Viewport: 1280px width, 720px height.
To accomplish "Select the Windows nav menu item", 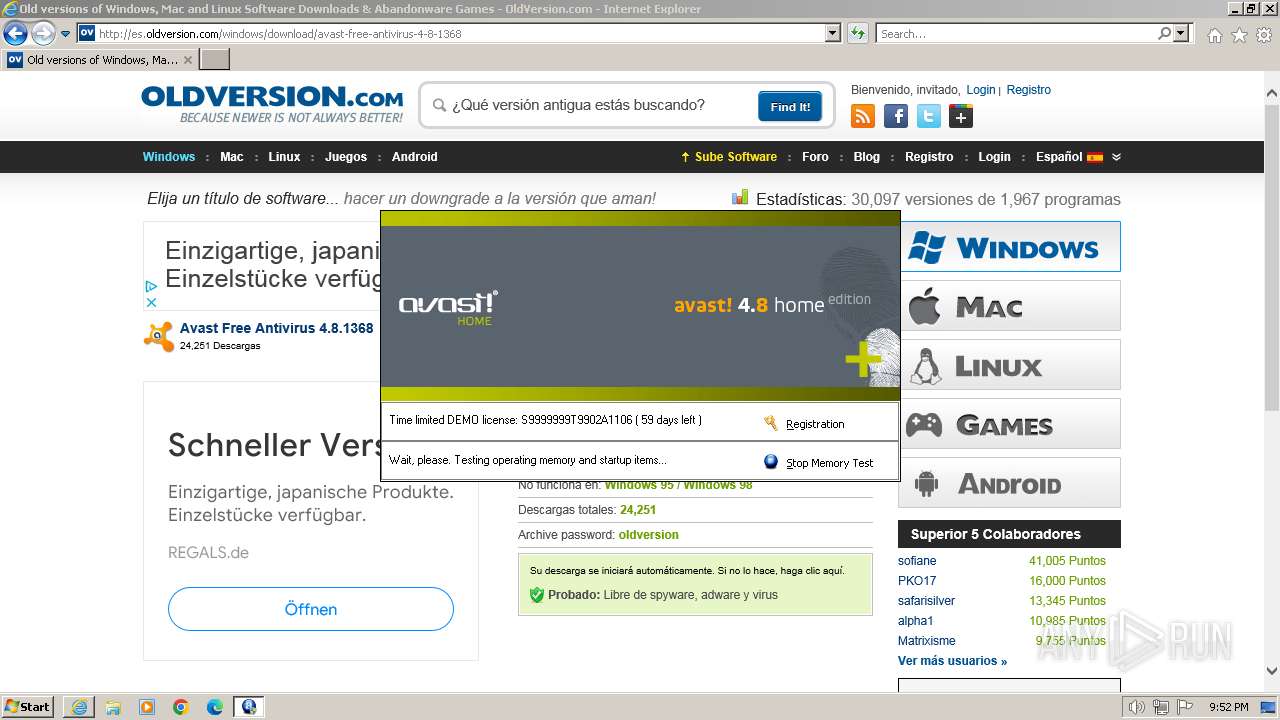I will pos(169,157).
